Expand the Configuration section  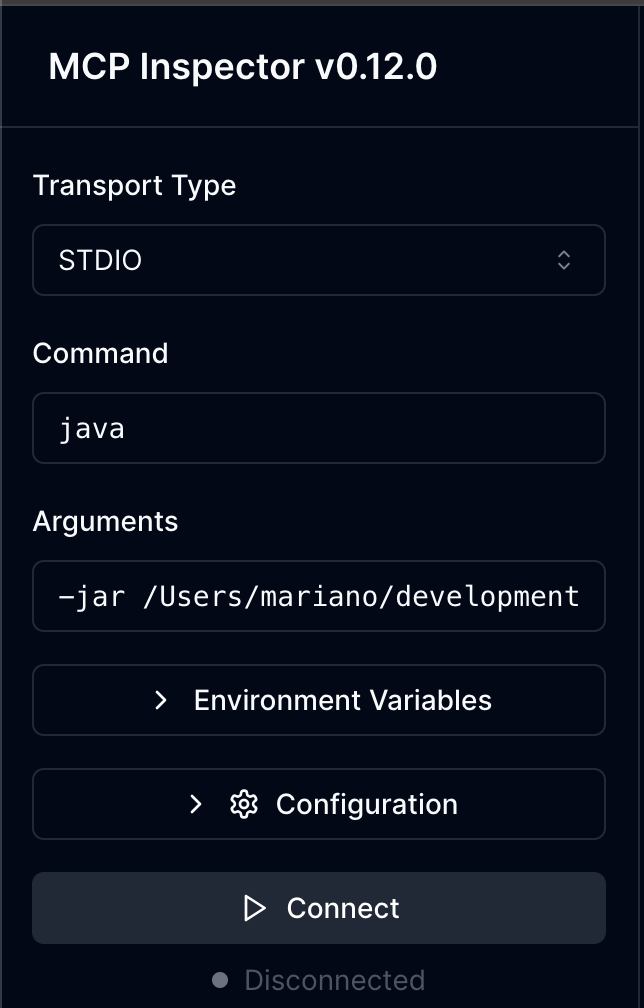(x=319, y=804)
